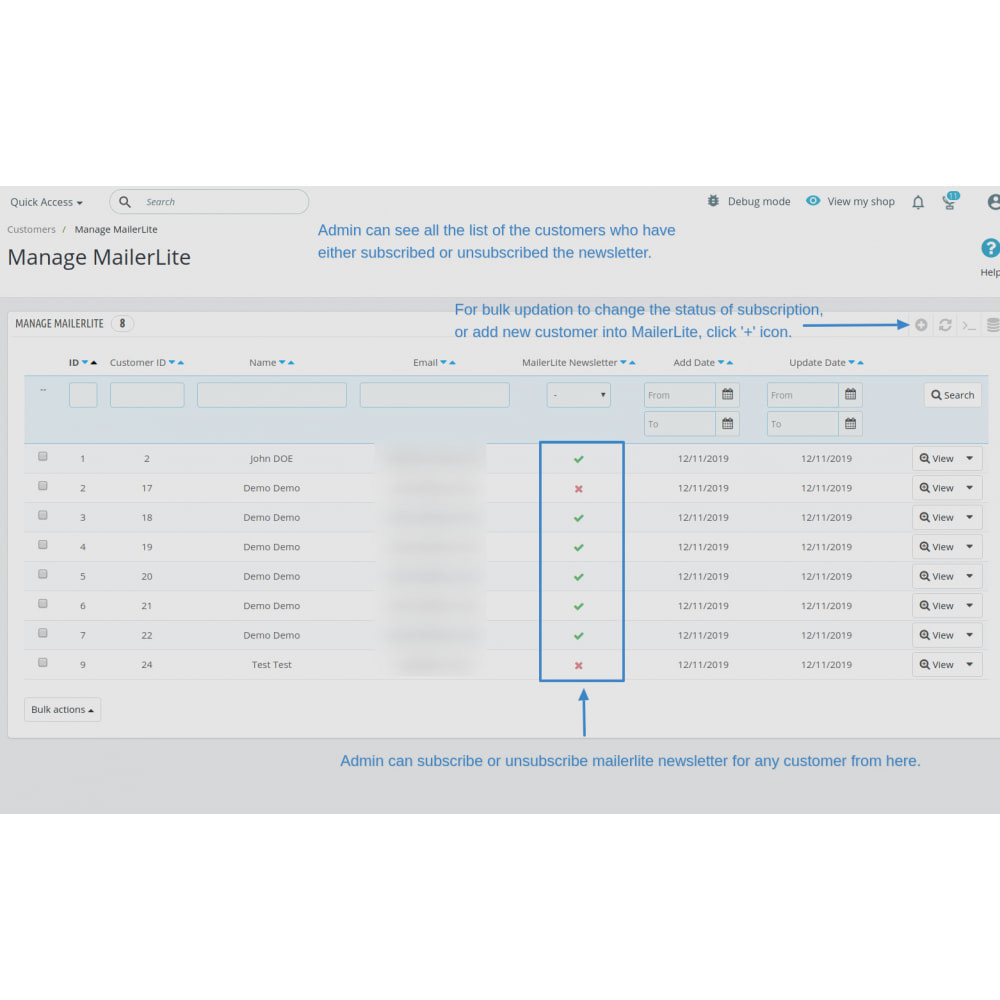Viewport: 1000px width, 1000px height.
Task: View details for Test Test
Action: (936, 665)
